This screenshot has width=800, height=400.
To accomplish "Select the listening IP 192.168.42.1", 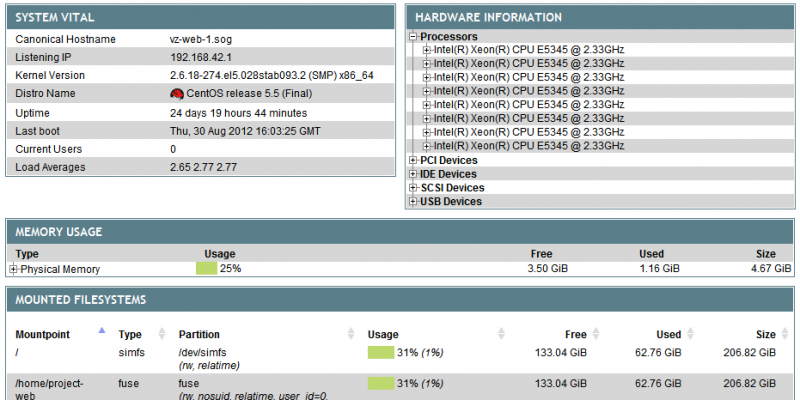I will point(201,57).
